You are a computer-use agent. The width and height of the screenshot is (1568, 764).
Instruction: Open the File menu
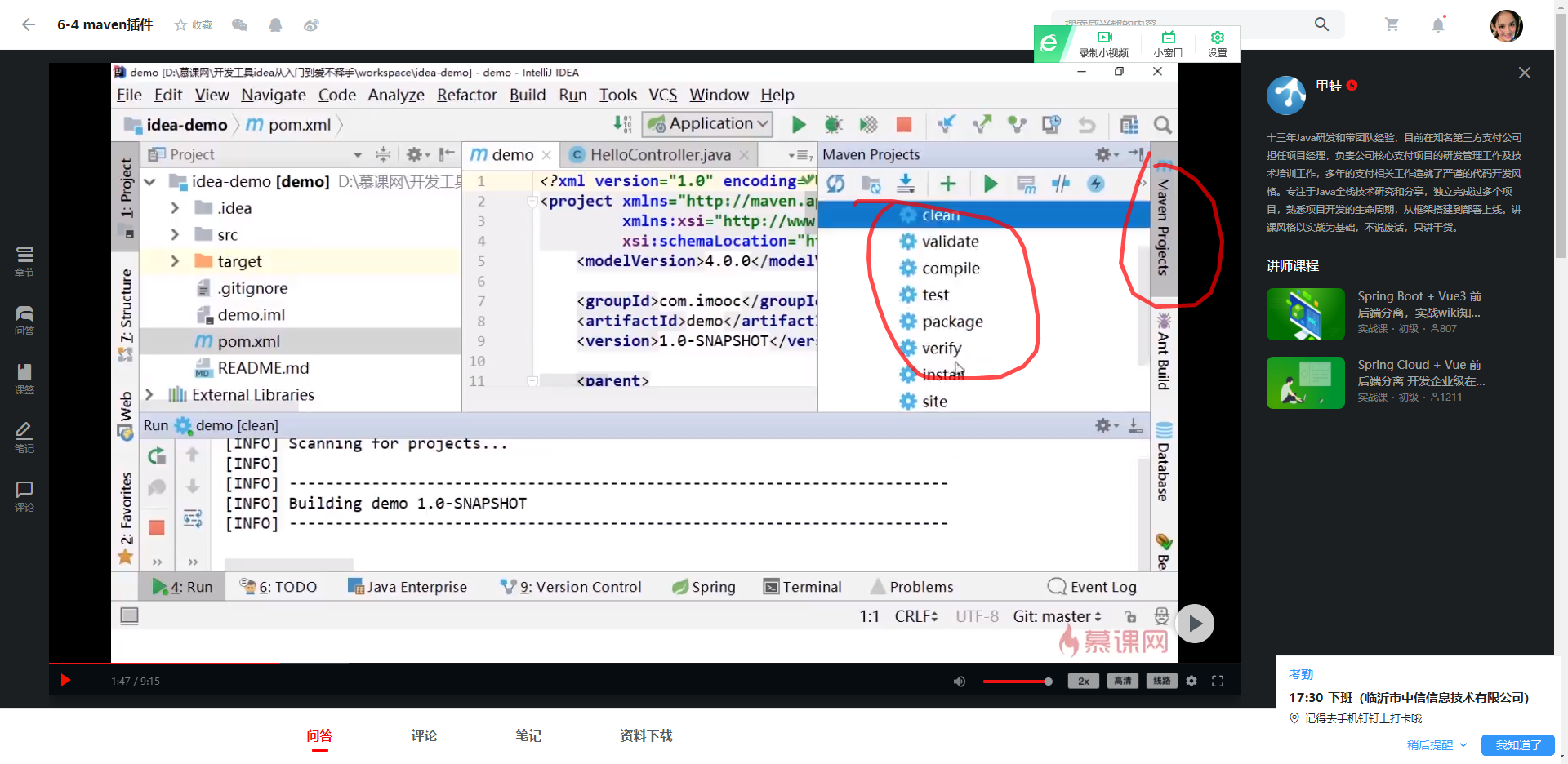pos(129,95)
